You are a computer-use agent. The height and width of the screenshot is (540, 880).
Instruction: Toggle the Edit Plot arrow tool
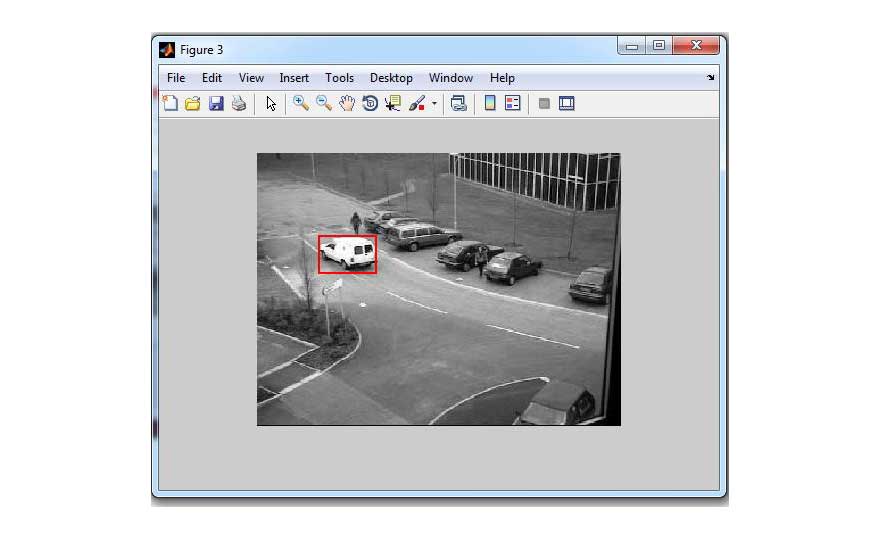(271, 103)
